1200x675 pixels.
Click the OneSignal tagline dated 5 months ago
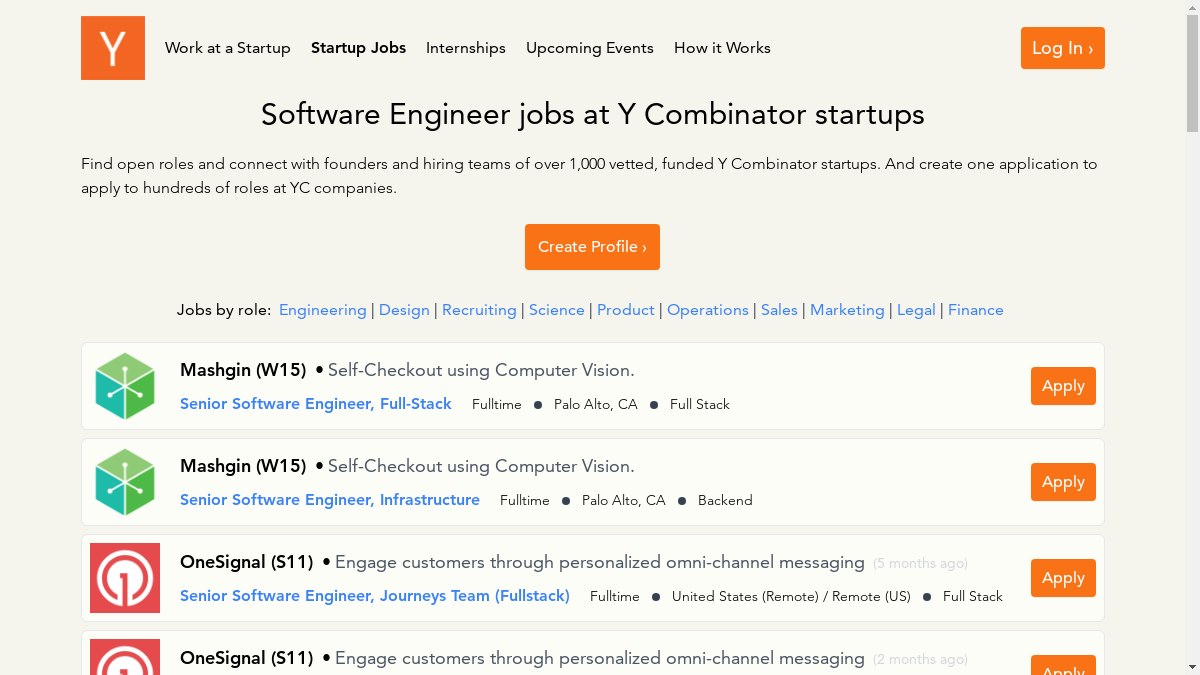[x=600, y=562]
